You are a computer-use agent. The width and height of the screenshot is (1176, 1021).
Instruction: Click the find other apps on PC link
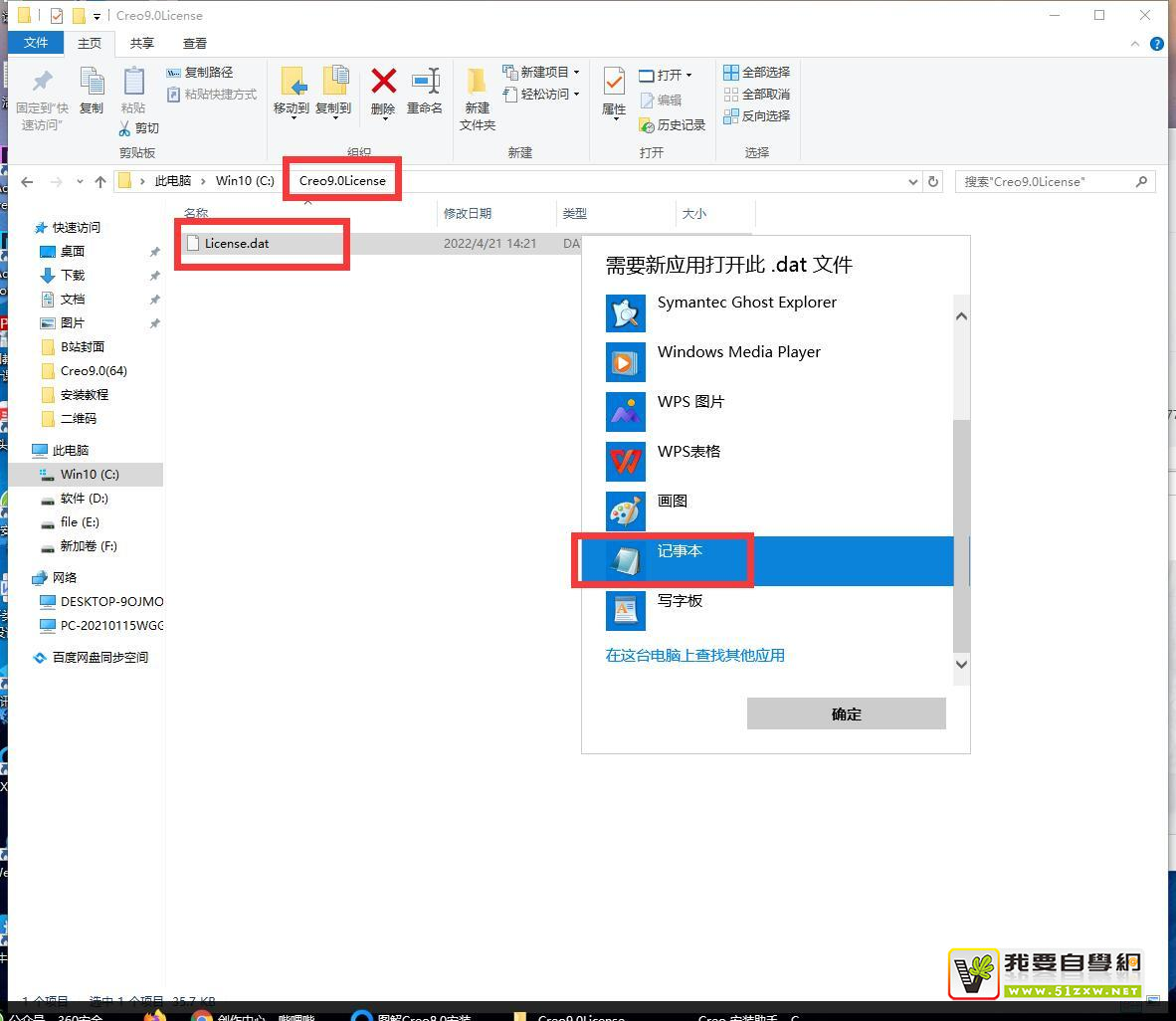click(x=694, y=655)
